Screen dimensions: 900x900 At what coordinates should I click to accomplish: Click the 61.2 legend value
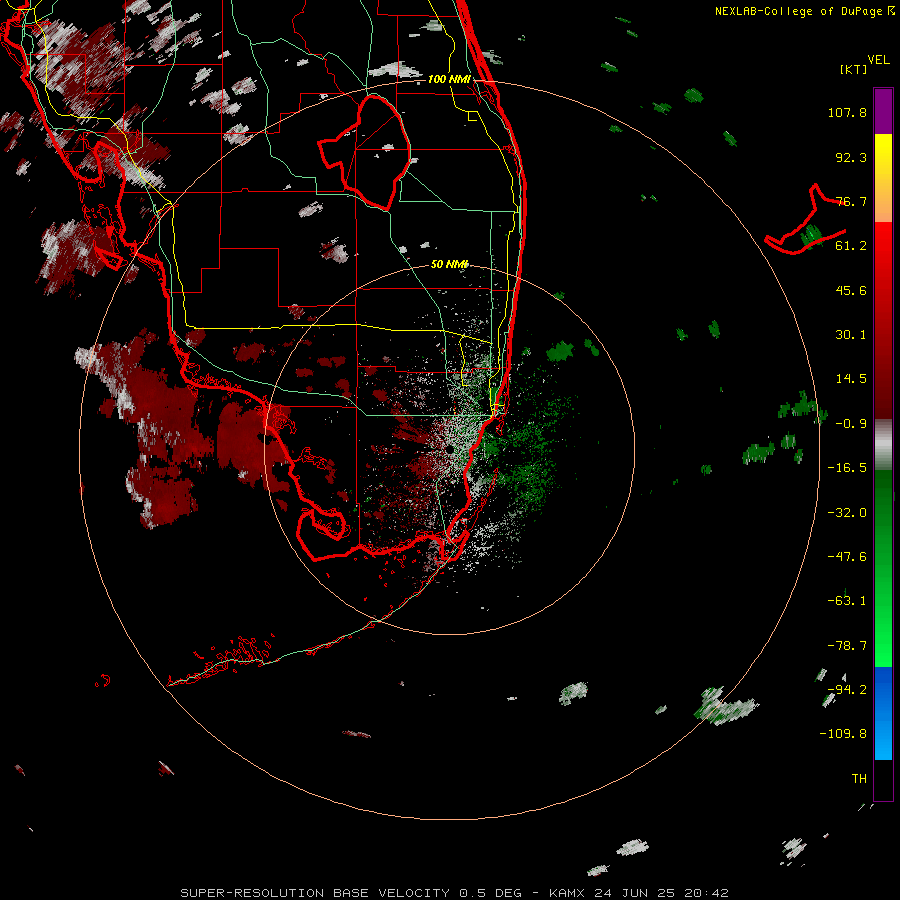point(851,246)
